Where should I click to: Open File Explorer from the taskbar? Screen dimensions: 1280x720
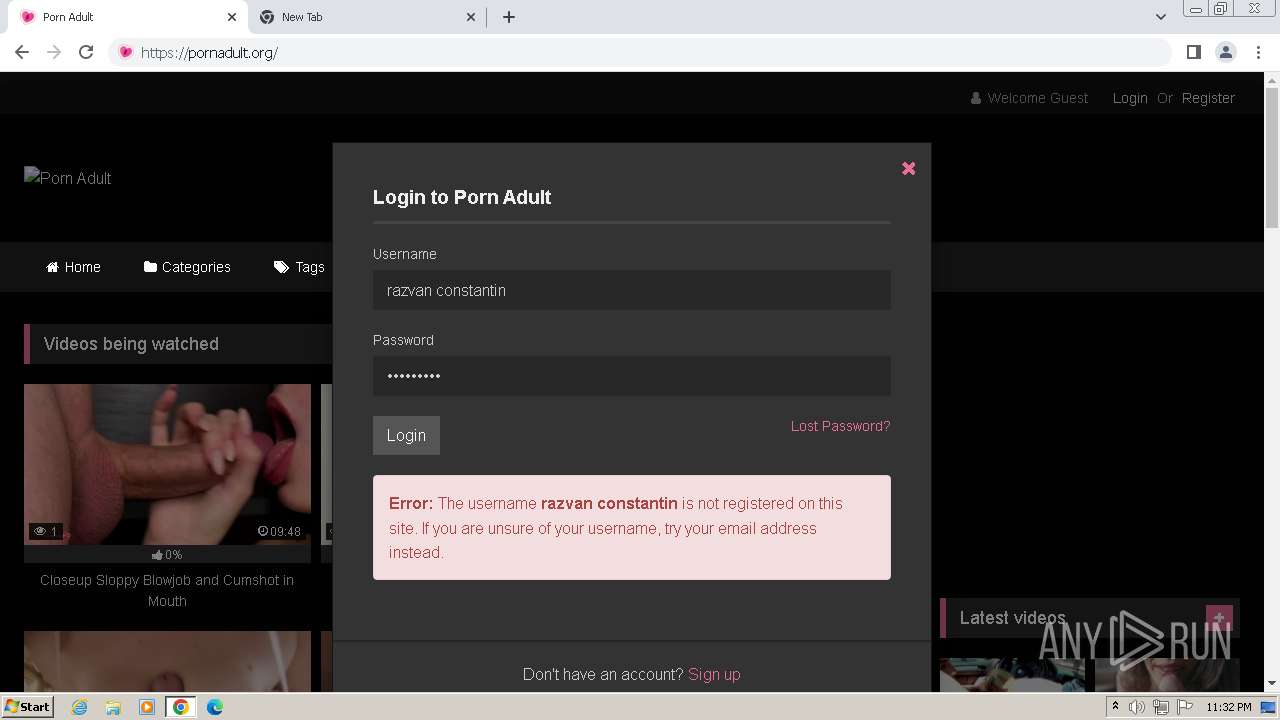(x=113, y=707)
